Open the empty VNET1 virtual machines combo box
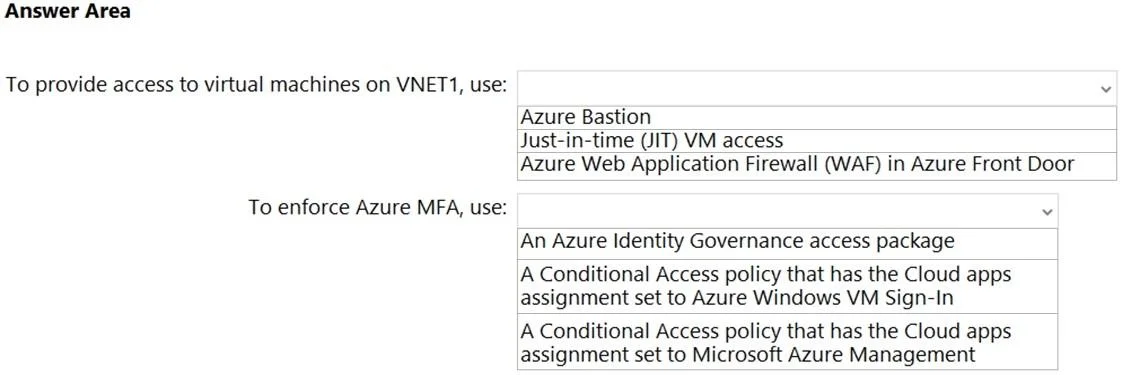The height and width of the screenshot is (375, 1122). 816,88
